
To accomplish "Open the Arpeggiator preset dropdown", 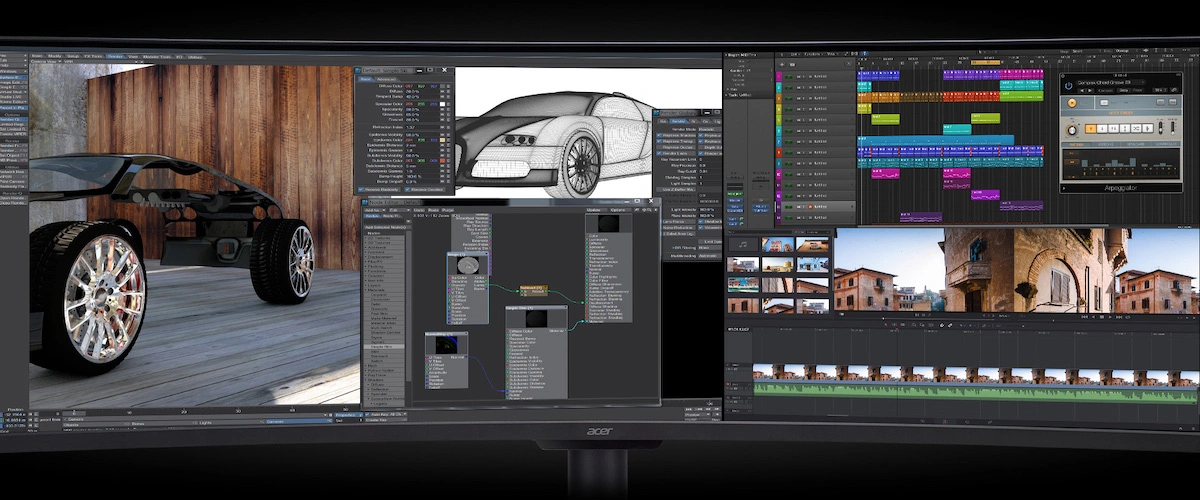I will (1111, 82).
